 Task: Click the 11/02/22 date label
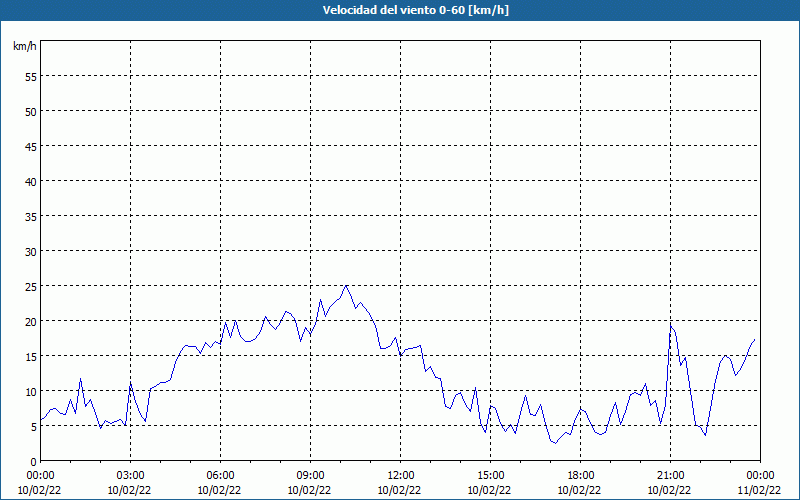coord(760,490)
